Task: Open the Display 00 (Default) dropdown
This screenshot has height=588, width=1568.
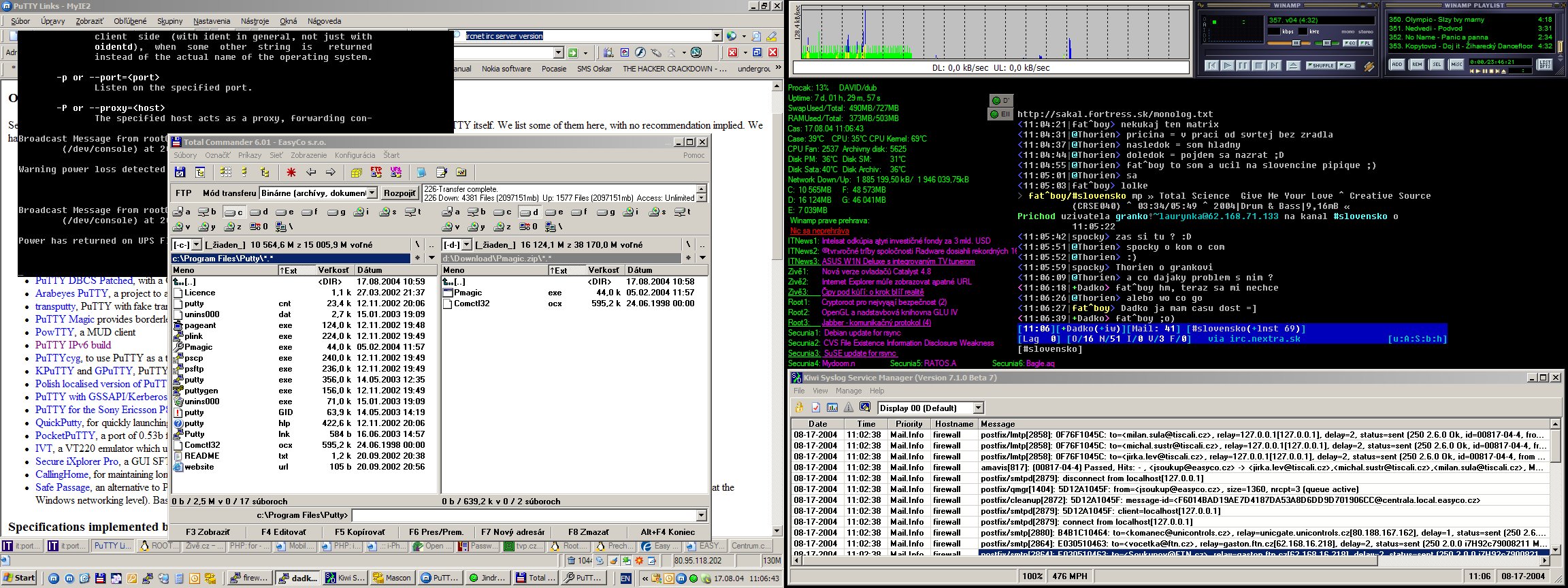Action: (978, 408)
